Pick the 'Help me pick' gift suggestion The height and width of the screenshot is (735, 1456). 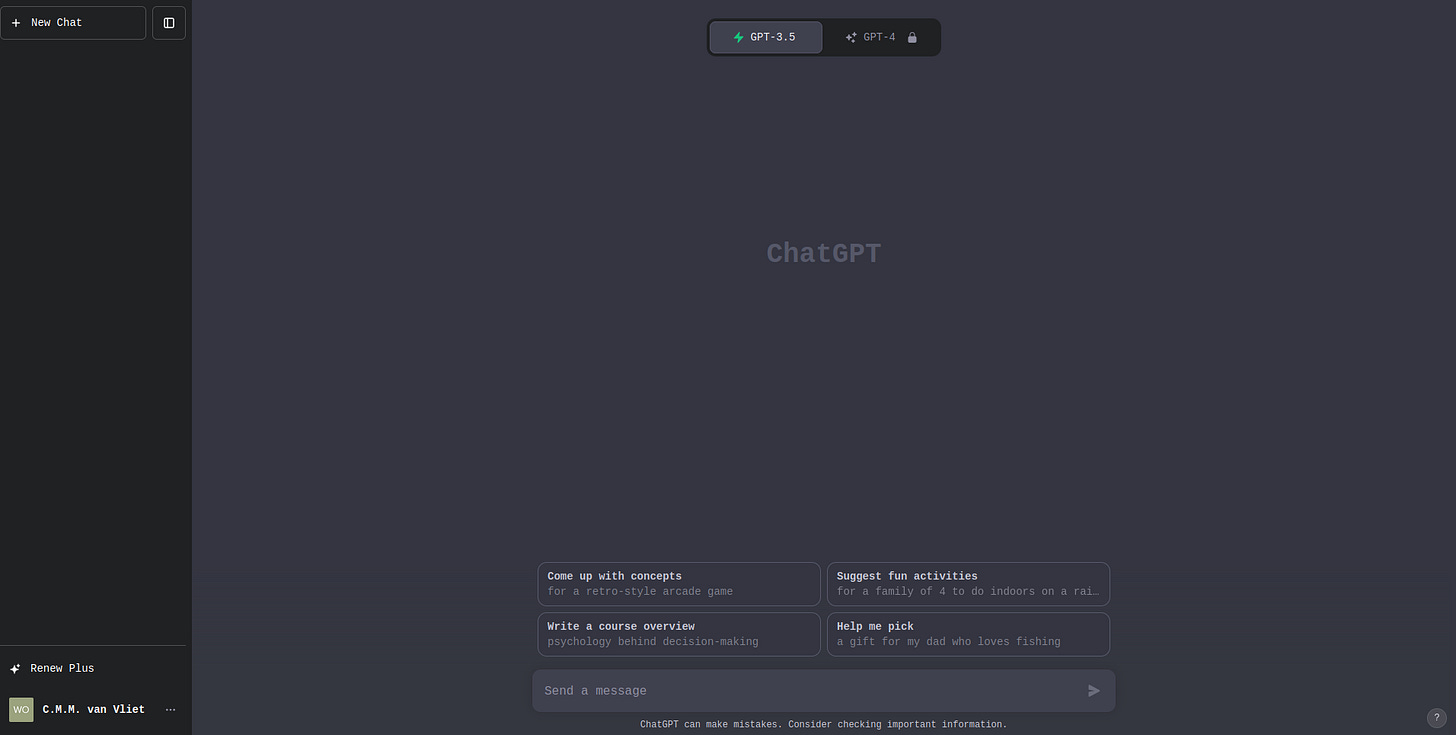pyautogui.click(x=968, y=634)
